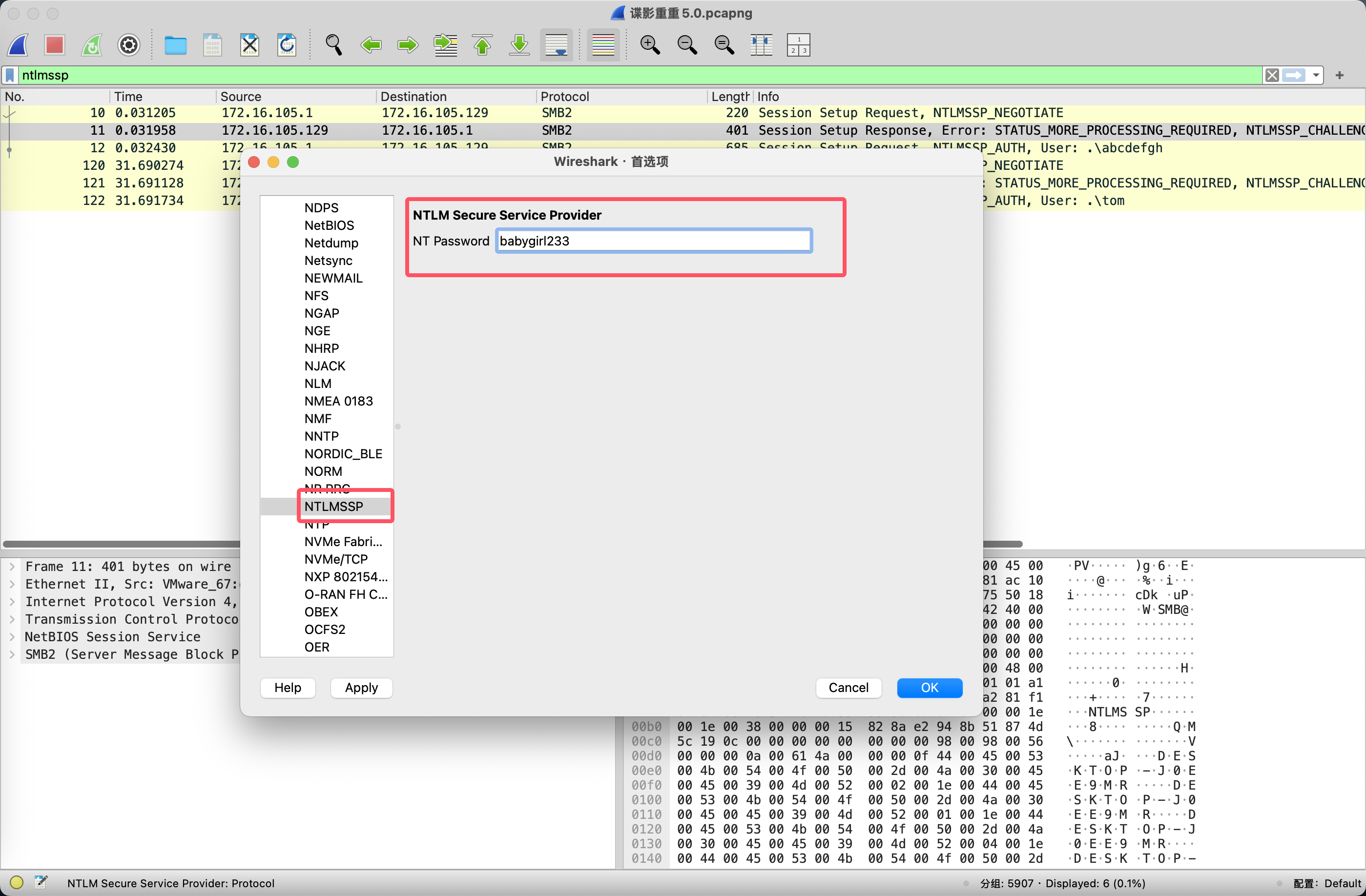This screenshot has height=896, width=1366.
Task: Toggle packet list colorization icon
Action: pyautogui.click(x=602, y=45)
